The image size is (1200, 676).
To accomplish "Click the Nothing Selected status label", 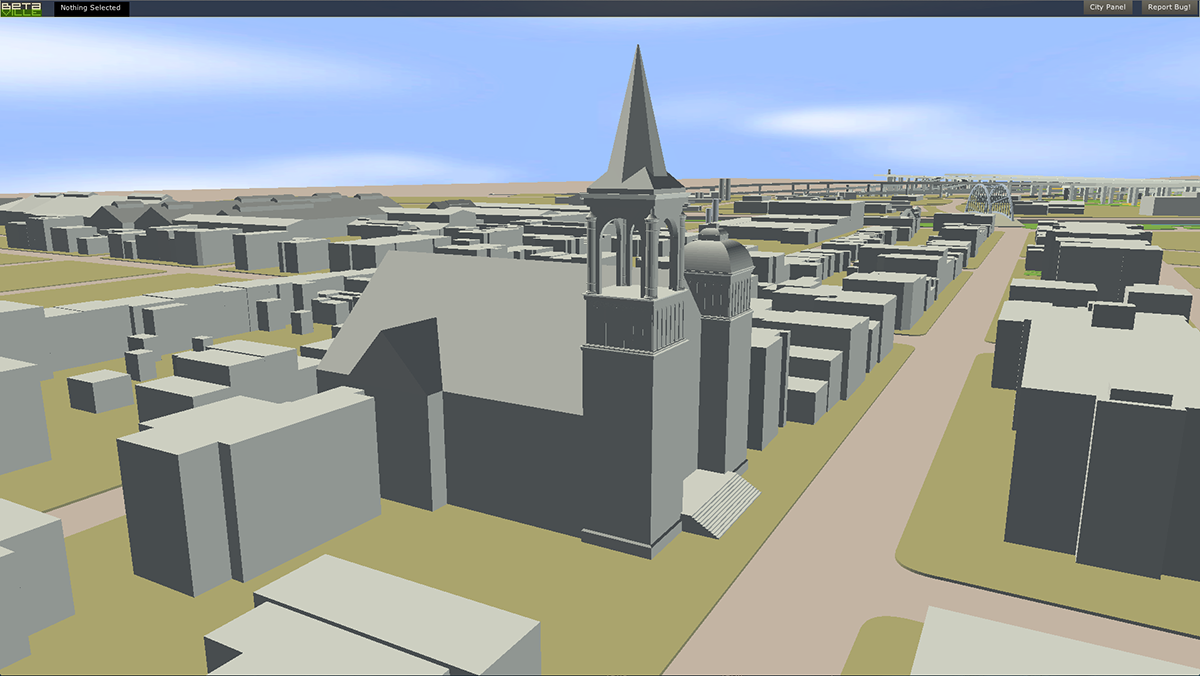I will click(90, 8).
